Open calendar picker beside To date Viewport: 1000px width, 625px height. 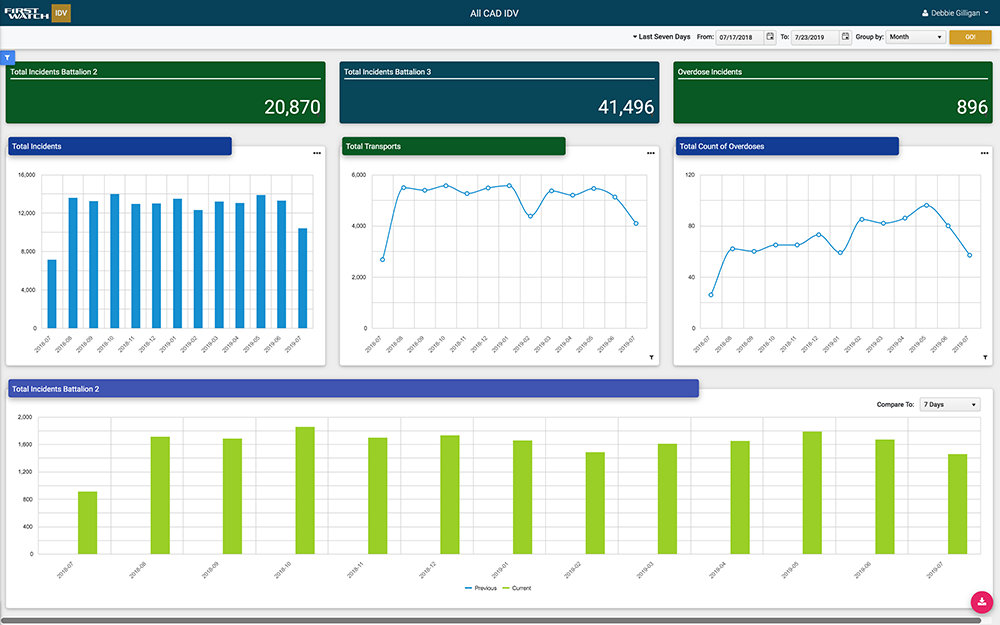tap(845, 37)
